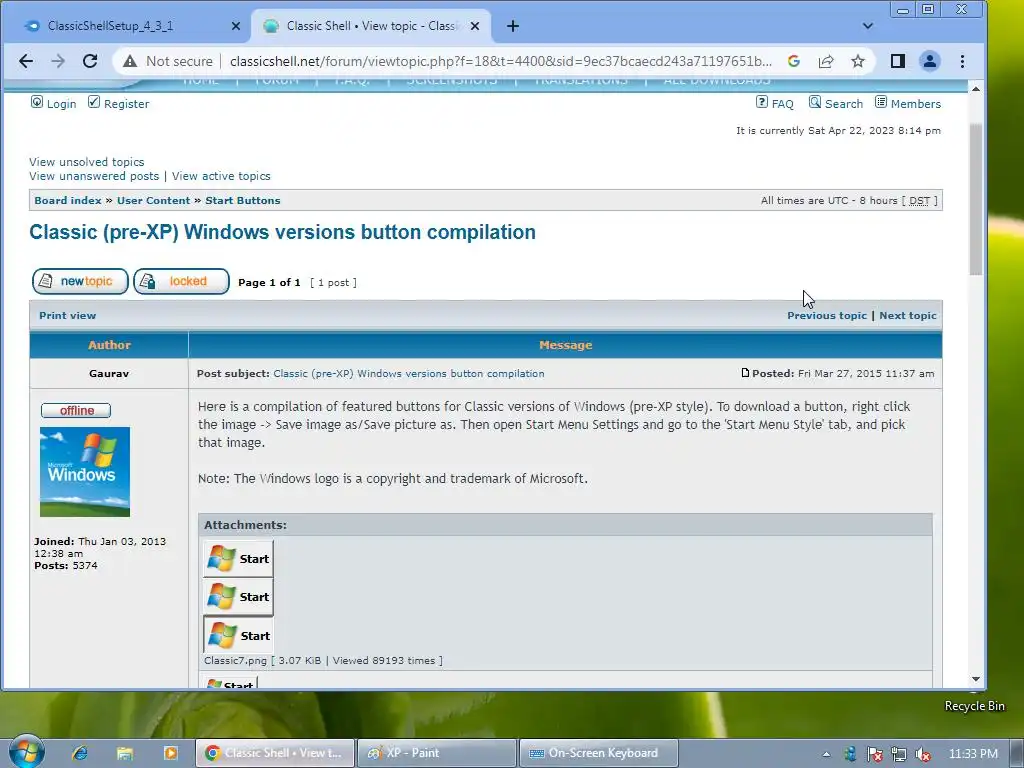Click the offline status badge
Screen dimensions: 1024x768
pyautogui.click(x=76, y=410)
